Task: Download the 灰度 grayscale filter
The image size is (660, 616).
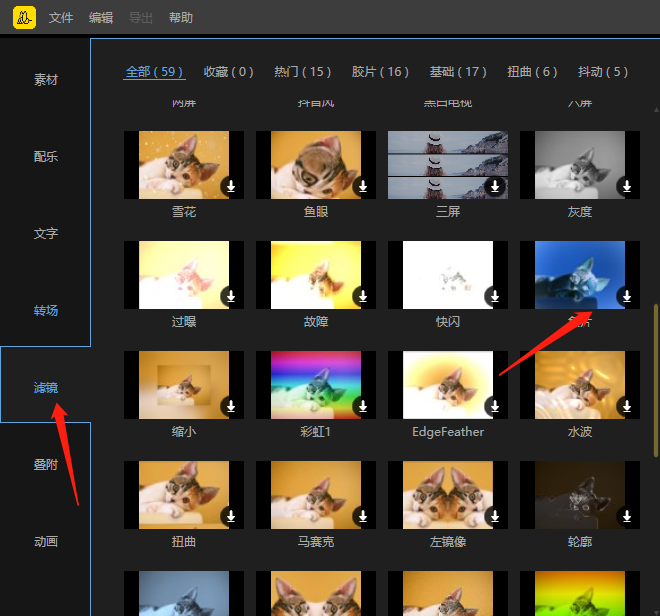Action: point(626,186)
